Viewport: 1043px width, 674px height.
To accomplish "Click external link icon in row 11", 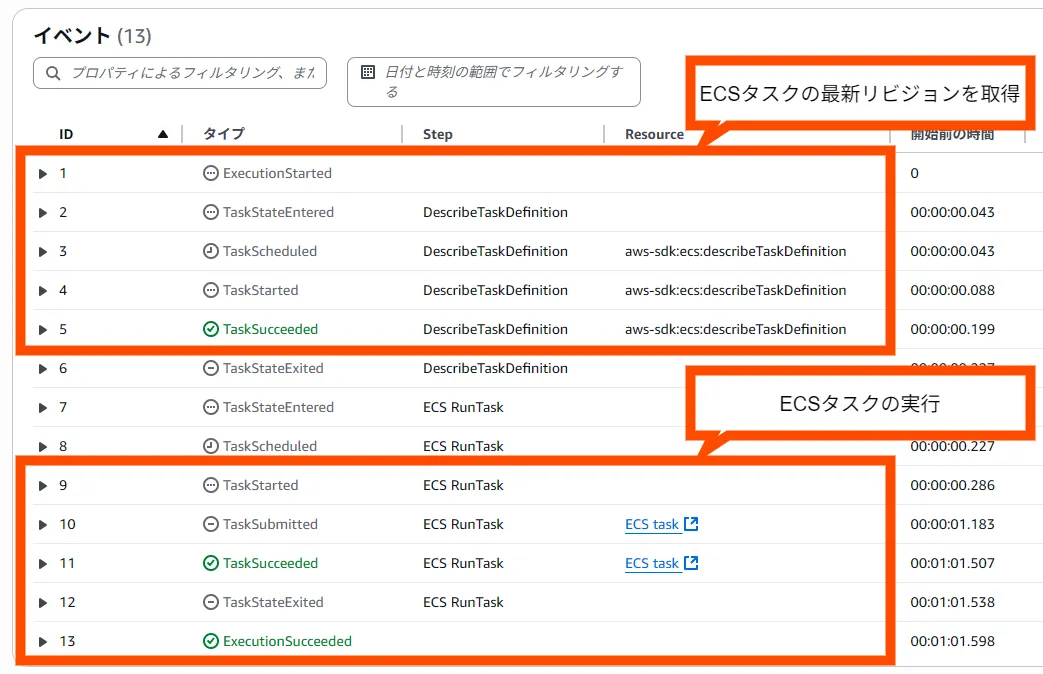I will point(691,563).
